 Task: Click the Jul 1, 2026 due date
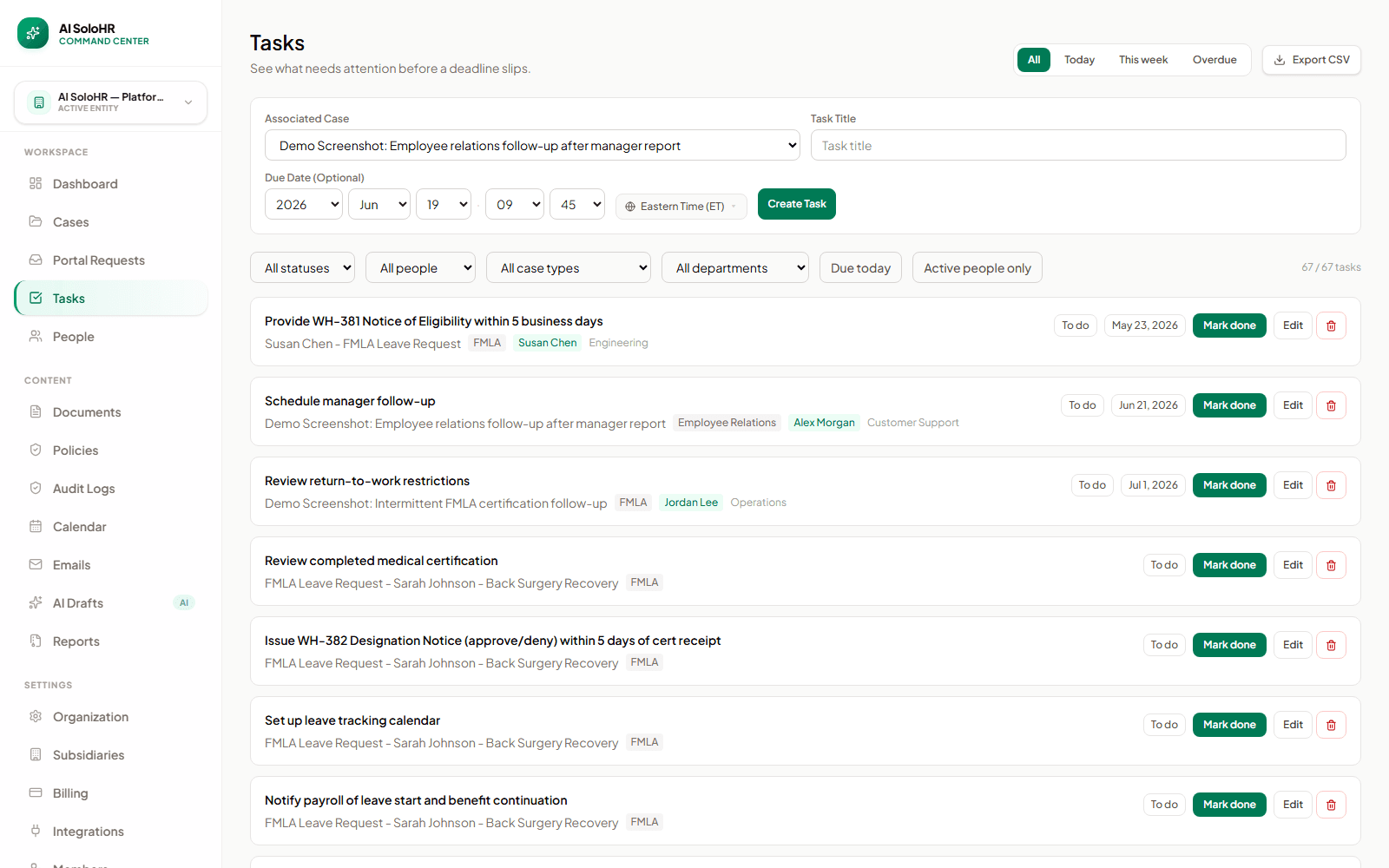pos(1153,485)
